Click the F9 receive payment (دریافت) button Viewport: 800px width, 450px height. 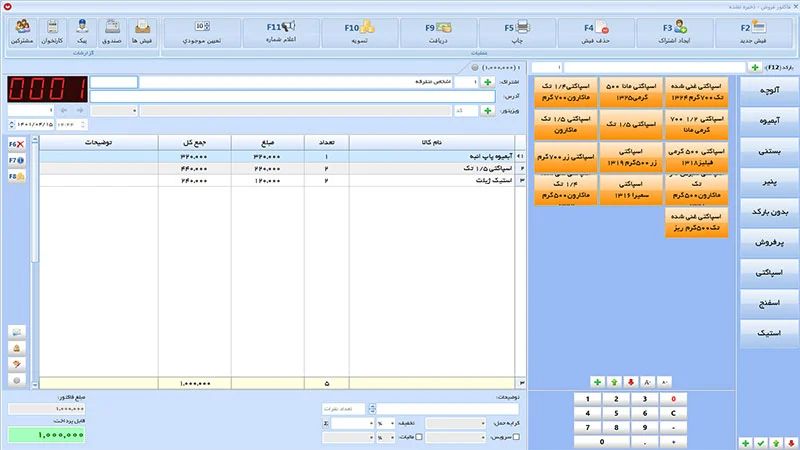pyautogui.click(x=439, y=33)
